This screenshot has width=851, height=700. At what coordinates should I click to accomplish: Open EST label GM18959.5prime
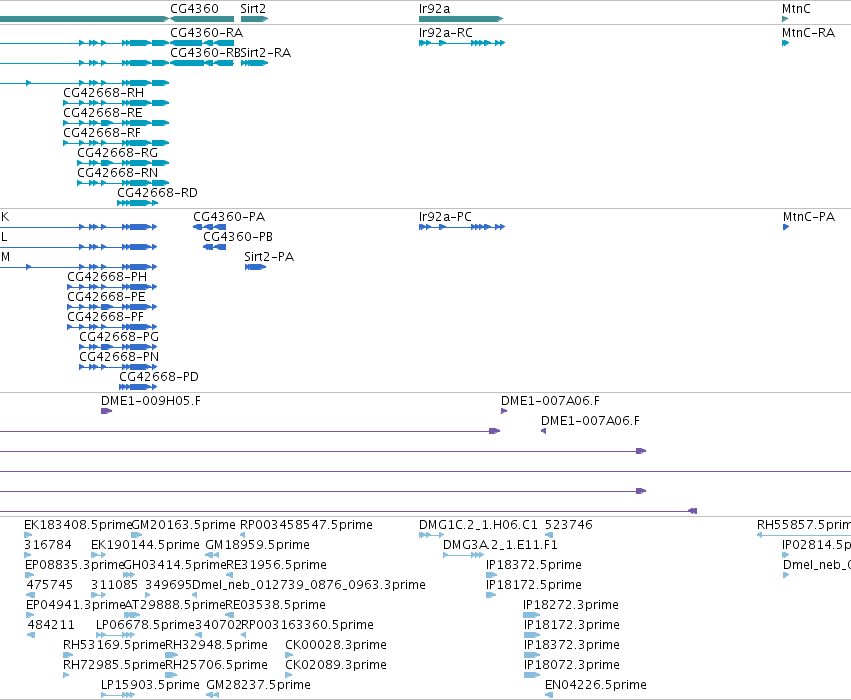click(x=257, y=545)
